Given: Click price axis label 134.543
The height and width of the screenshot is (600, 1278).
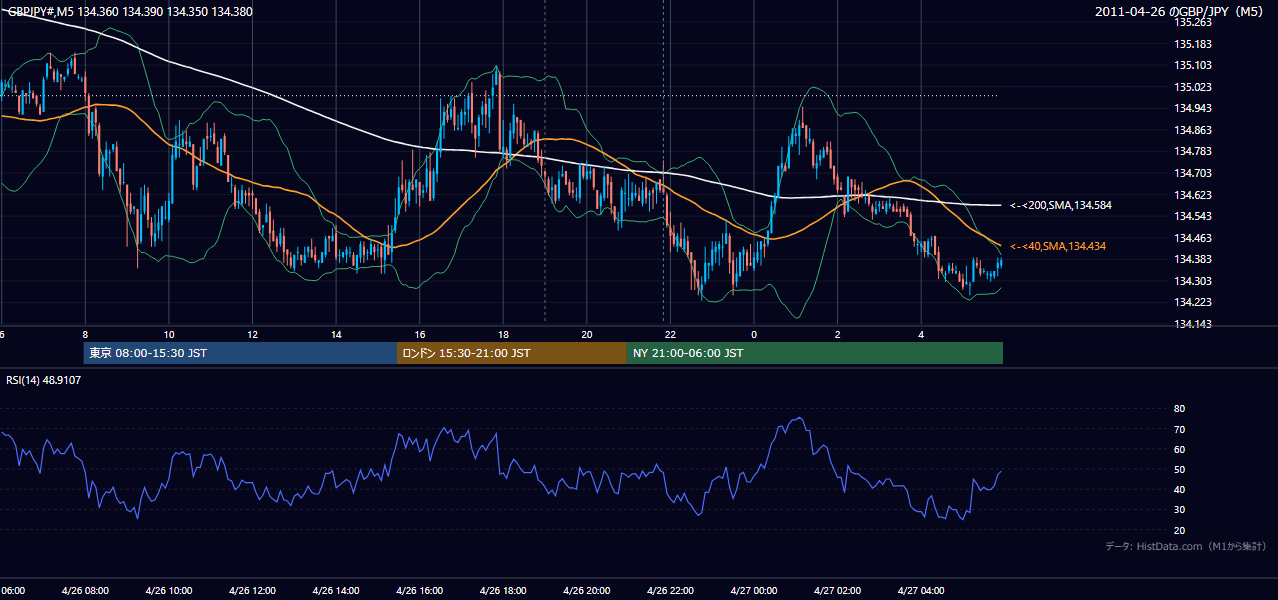Looking at the screenshot, I should [x=1193, y=216].
